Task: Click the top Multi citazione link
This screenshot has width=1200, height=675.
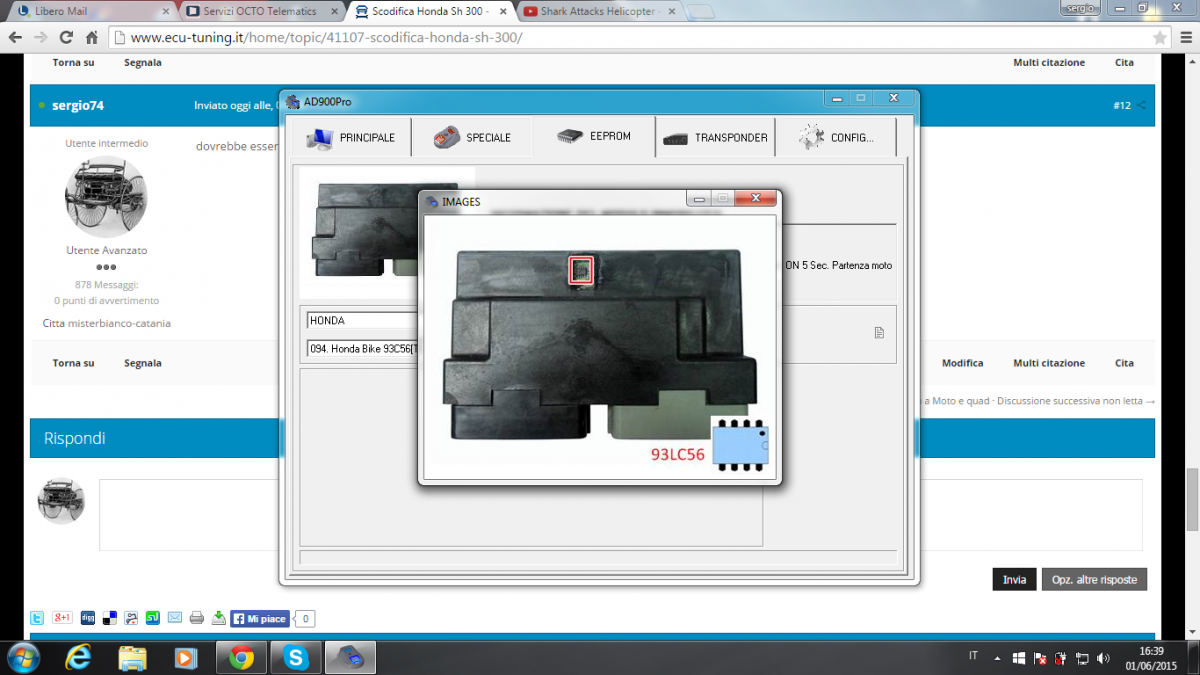Action: tap(1048, 62)
